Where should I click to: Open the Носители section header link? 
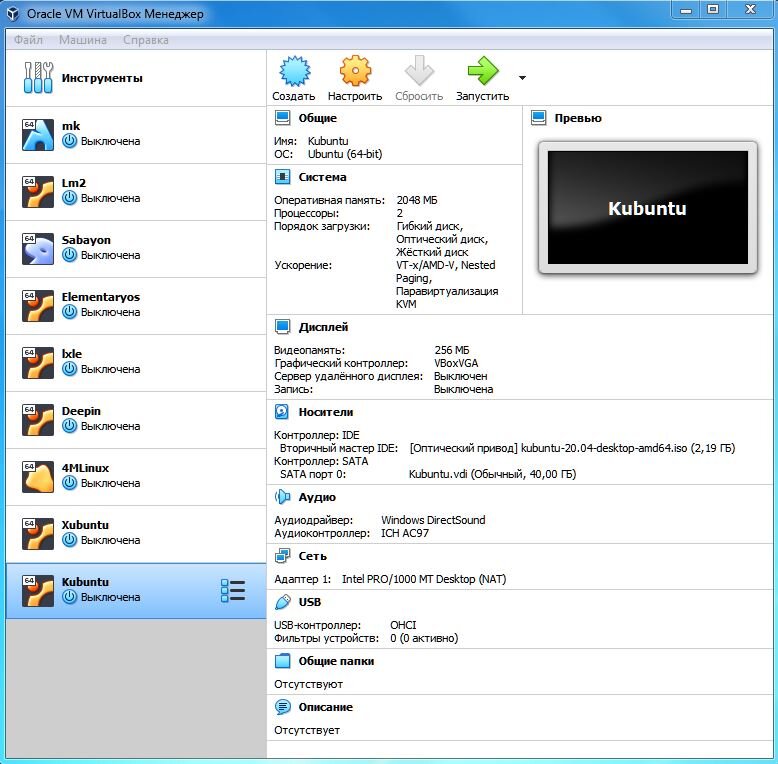(326, 412)
